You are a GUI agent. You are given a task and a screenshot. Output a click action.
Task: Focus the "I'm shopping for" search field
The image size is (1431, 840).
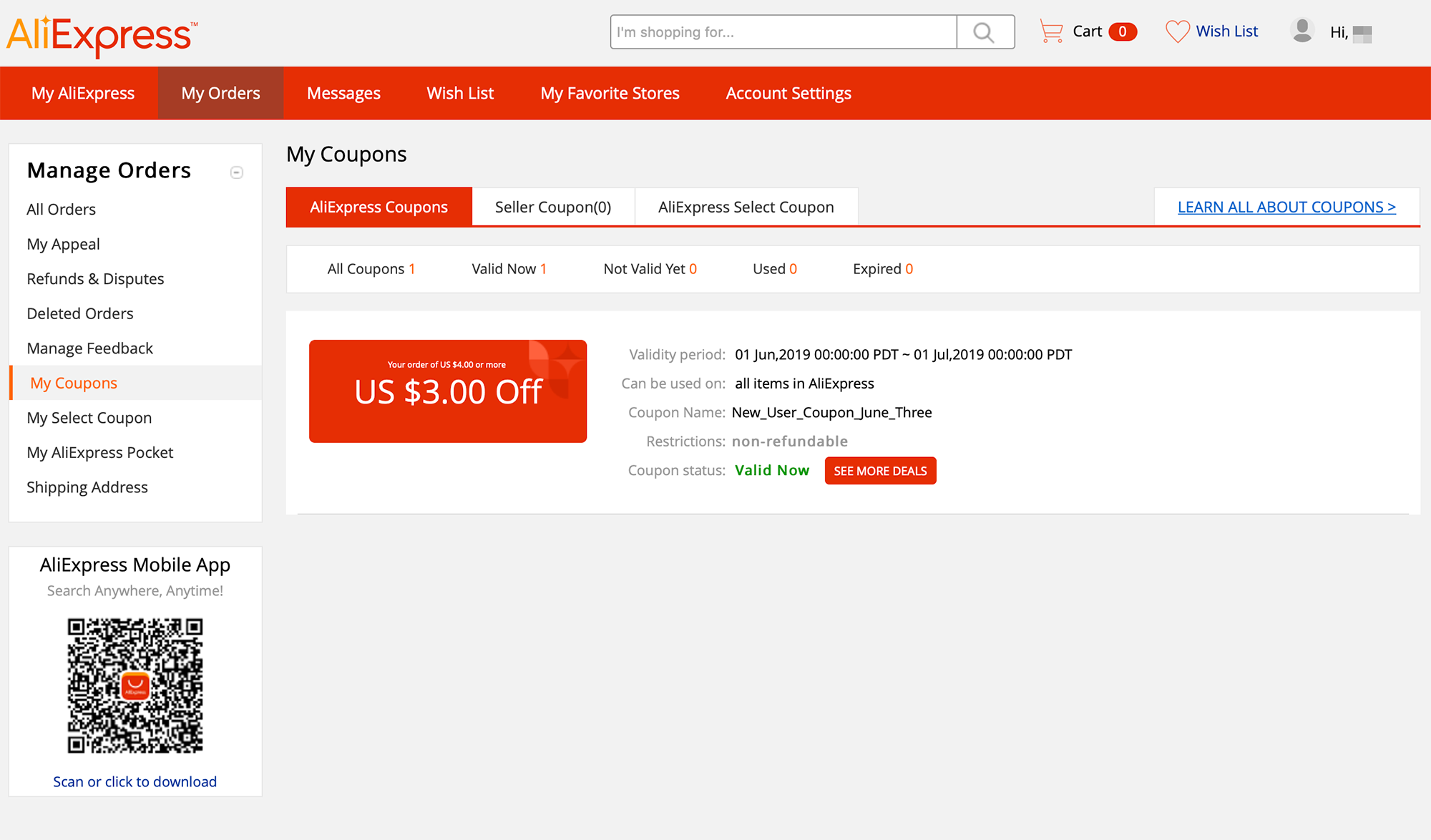[x=783, y=32]
